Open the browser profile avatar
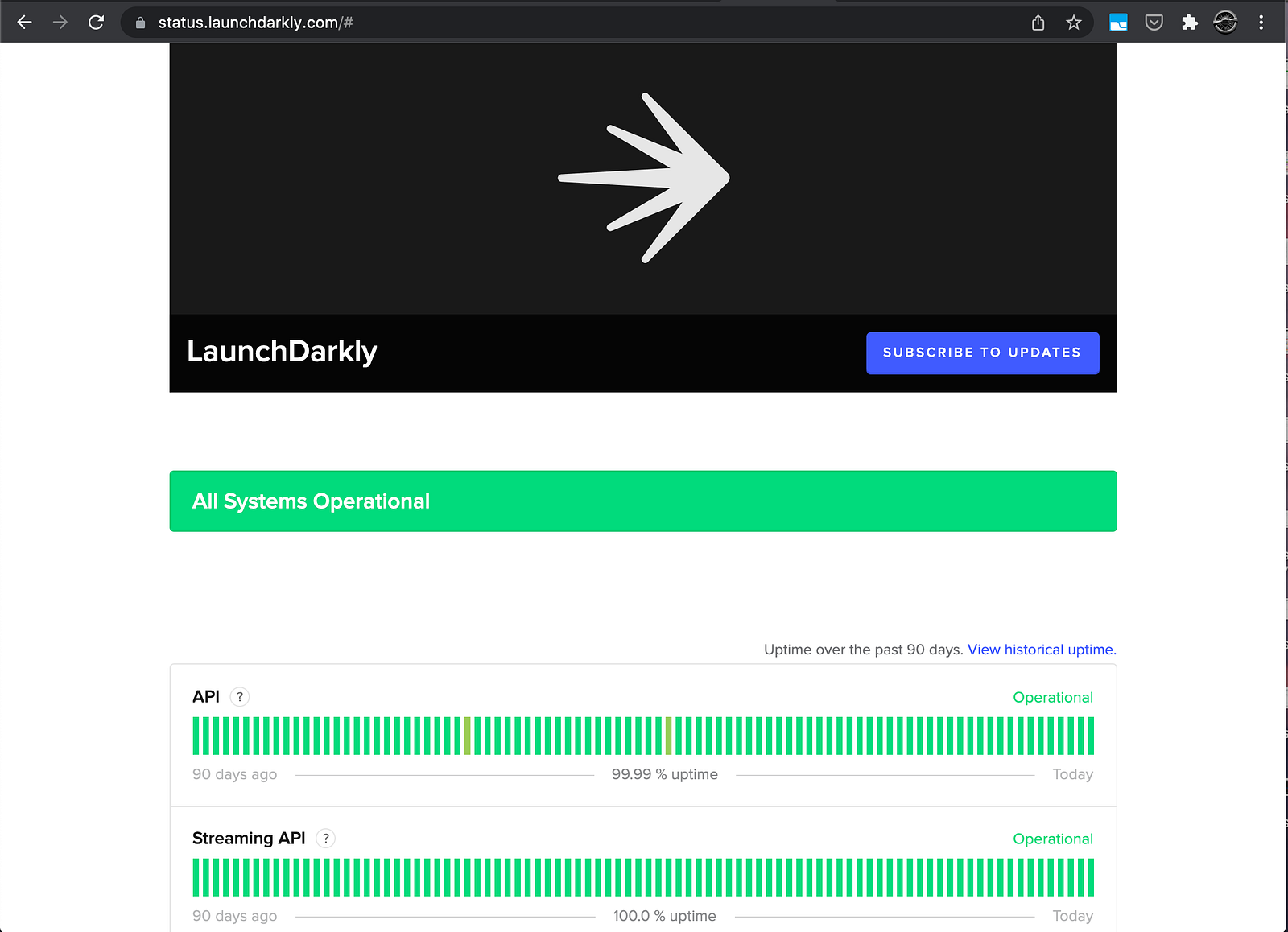 (1225, 23)
